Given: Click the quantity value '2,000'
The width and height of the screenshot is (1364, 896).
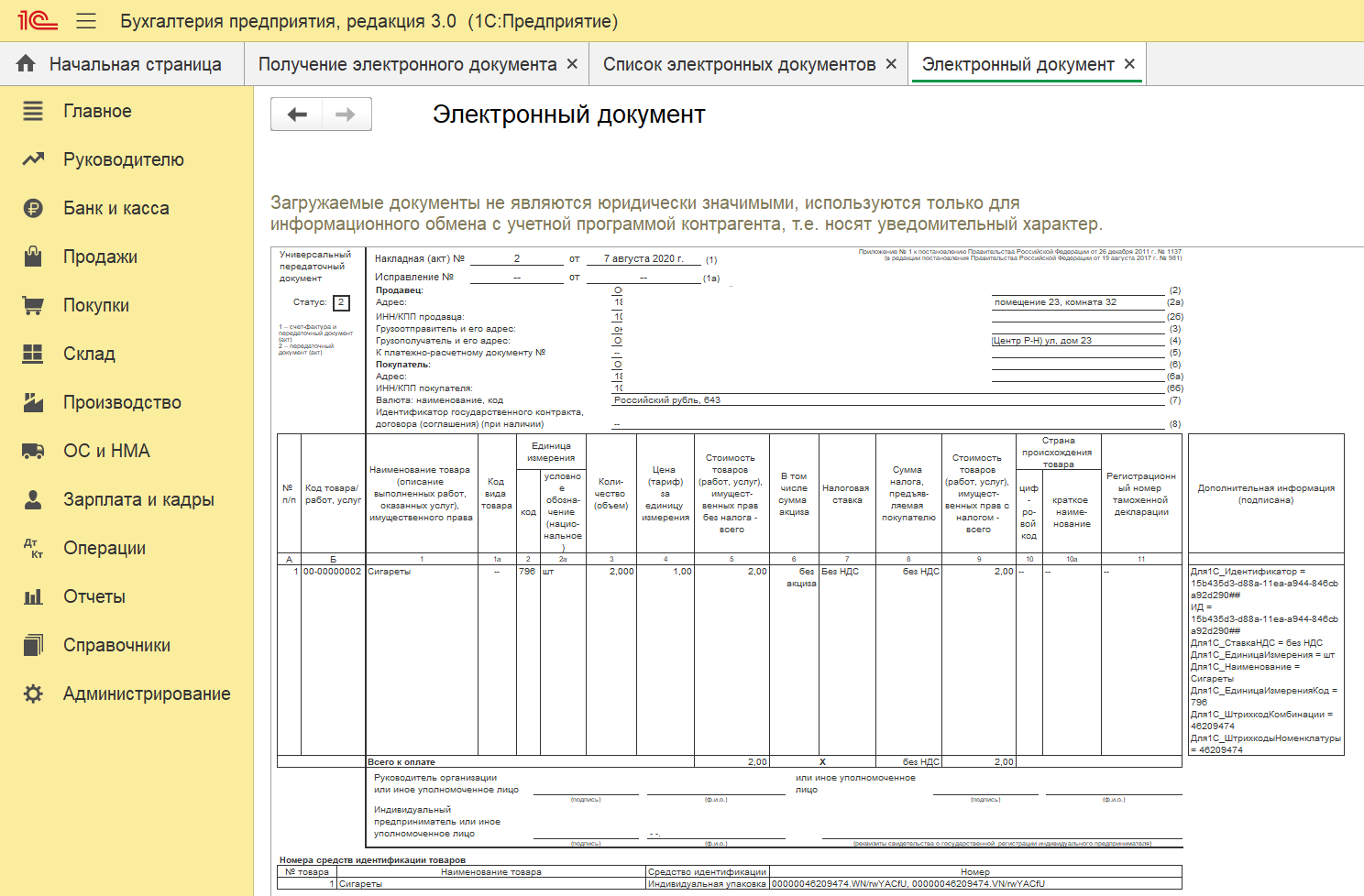Looking at the screenshot, I should coord(621,572).
